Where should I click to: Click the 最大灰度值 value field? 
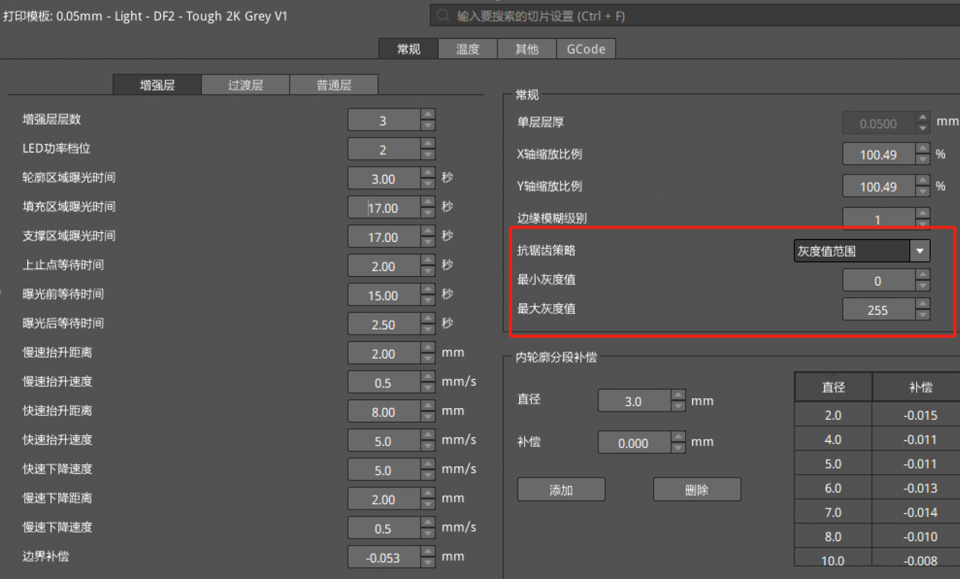tap(879, 309)
